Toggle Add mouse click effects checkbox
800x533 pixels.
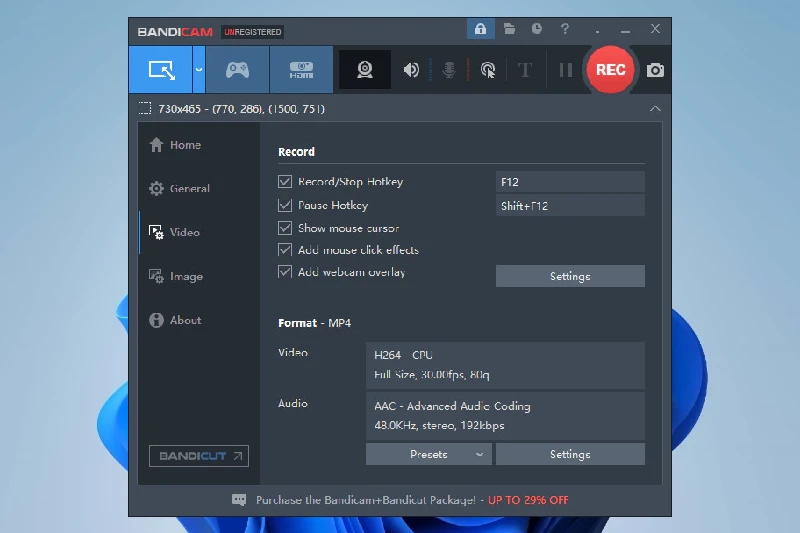coord(285,250)
